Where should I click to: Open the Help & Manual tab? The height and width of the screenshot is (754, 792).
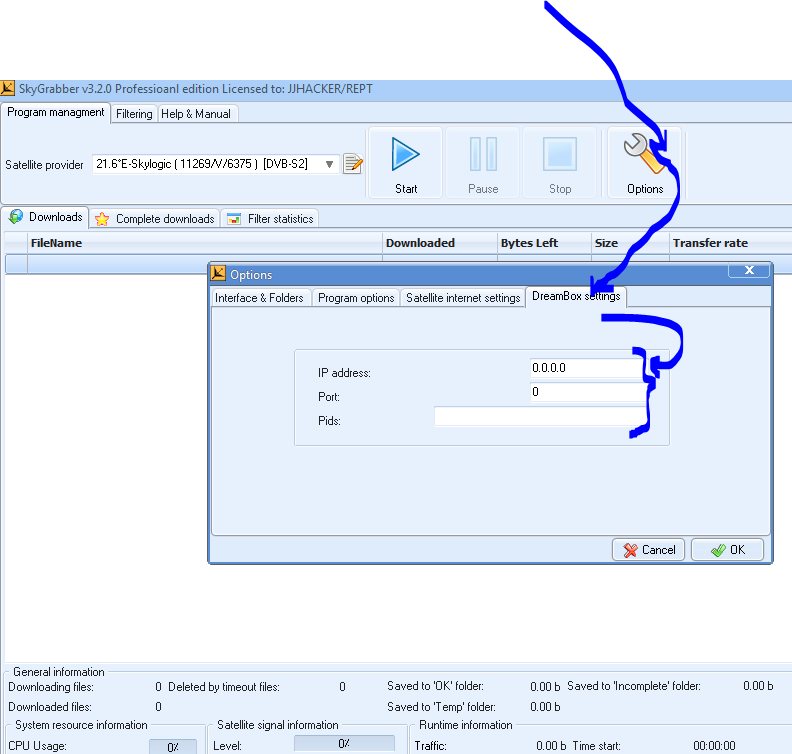pyautogui.click(x=196, y=114)
